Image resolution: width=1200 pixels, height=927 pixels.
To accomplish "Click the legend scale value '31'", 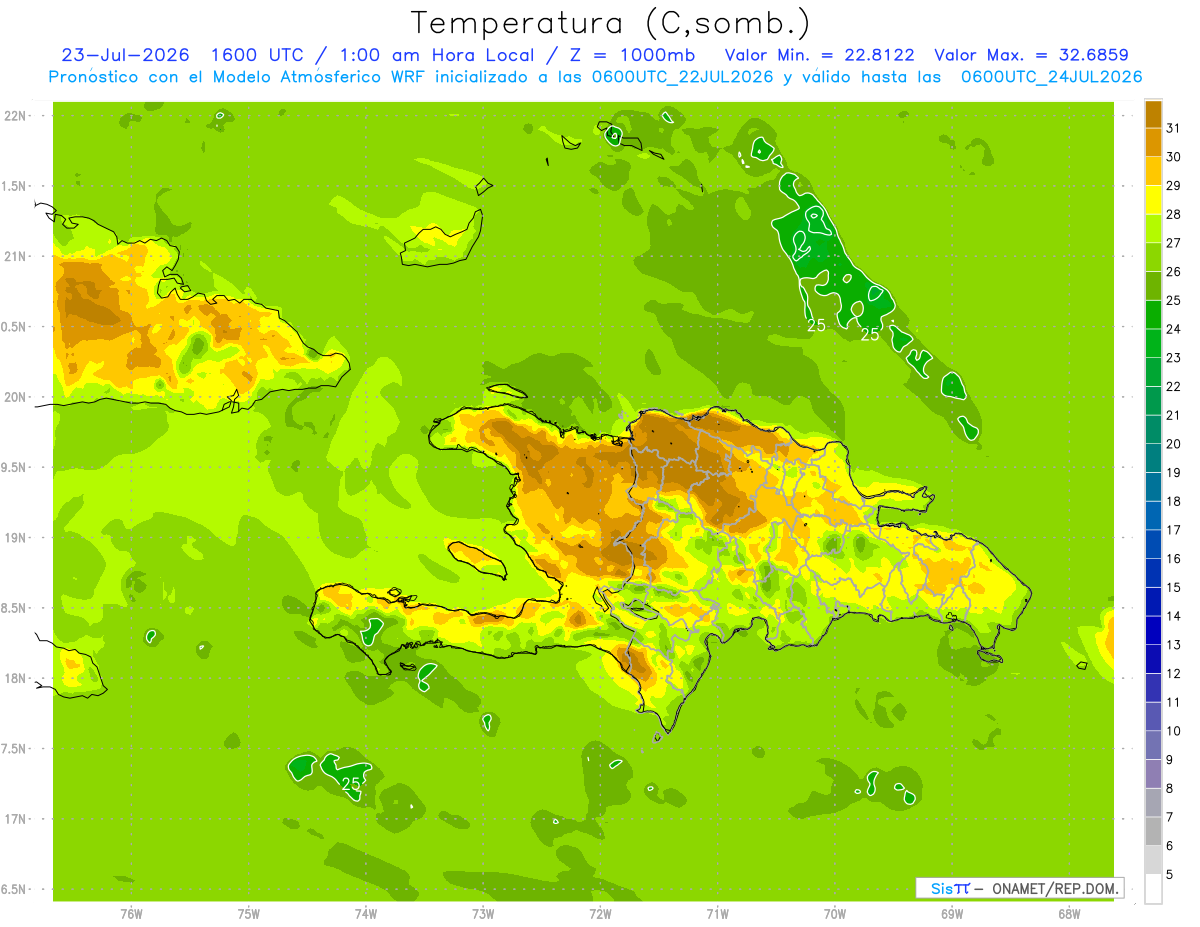I will pyautogui.click(x=1173, y=128).
